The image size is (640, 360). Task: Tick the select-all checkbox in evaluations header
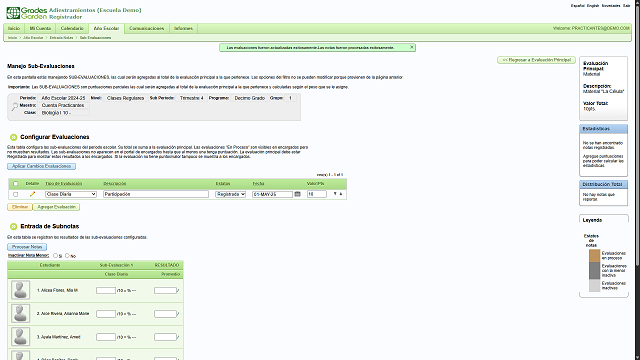coord(16,184)
